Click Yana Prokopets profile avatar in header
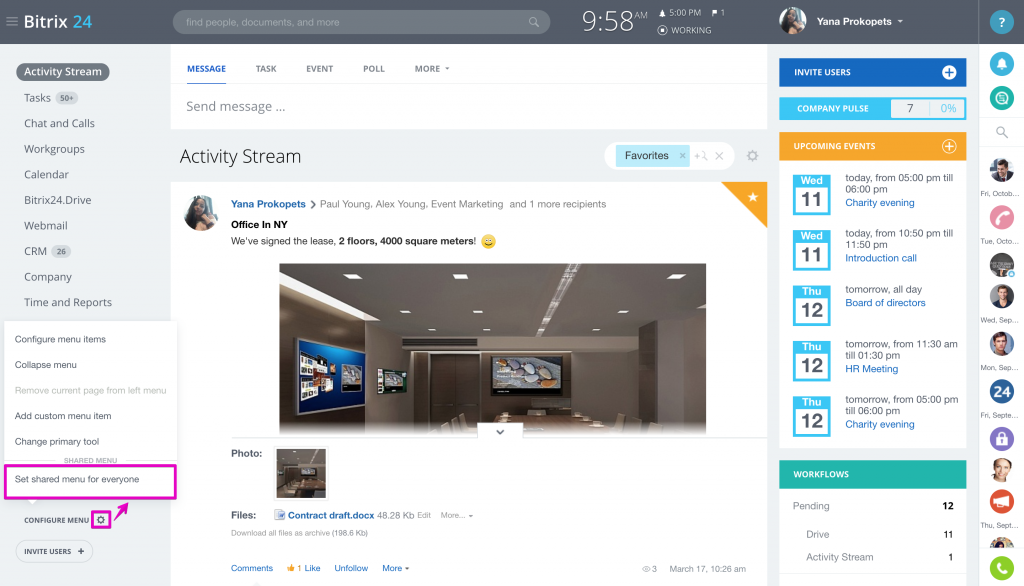Viewport: 1024px width, 586px height. (x=793, y=21)
